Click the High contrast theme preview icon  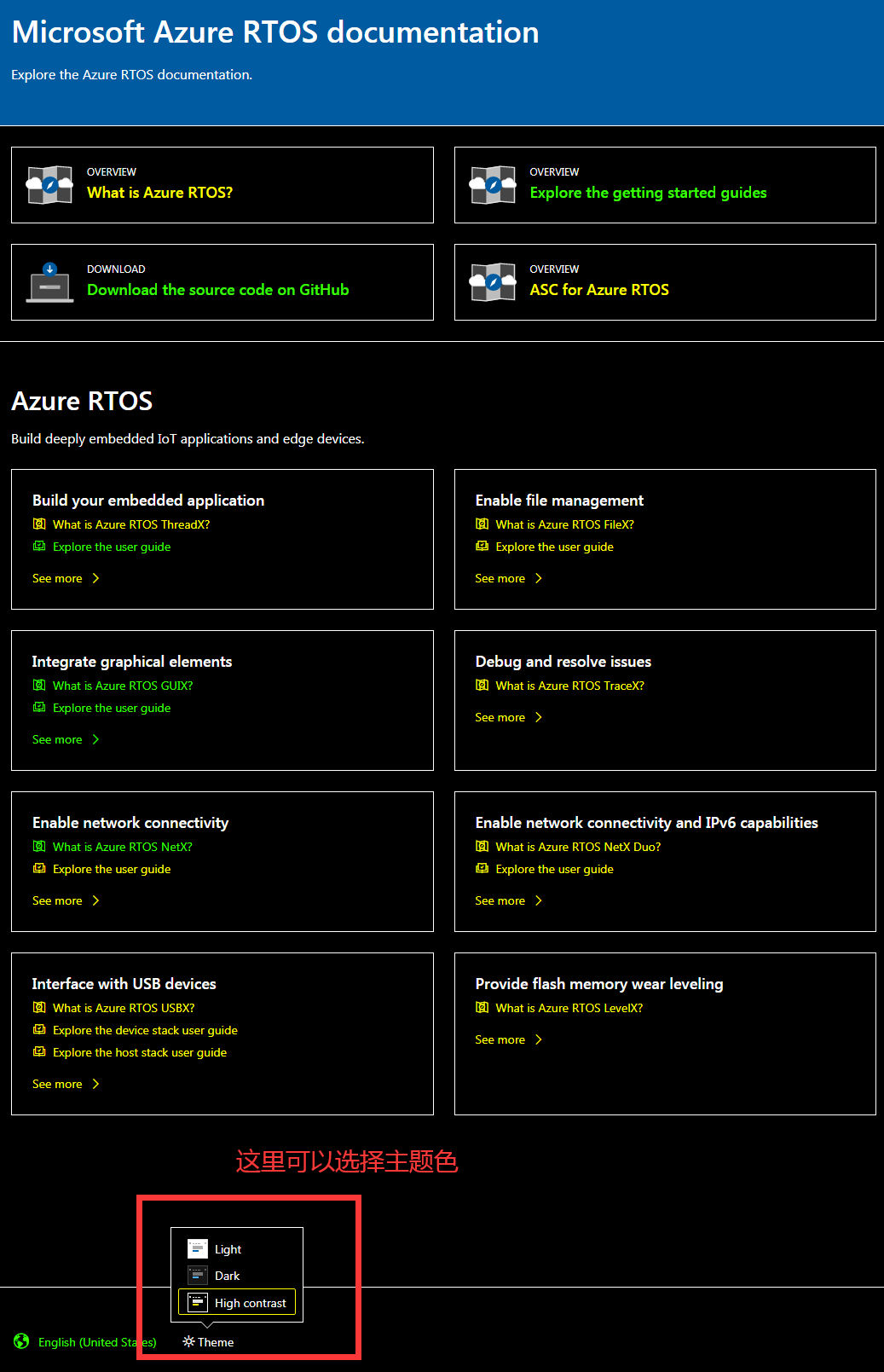[198, 1302]
